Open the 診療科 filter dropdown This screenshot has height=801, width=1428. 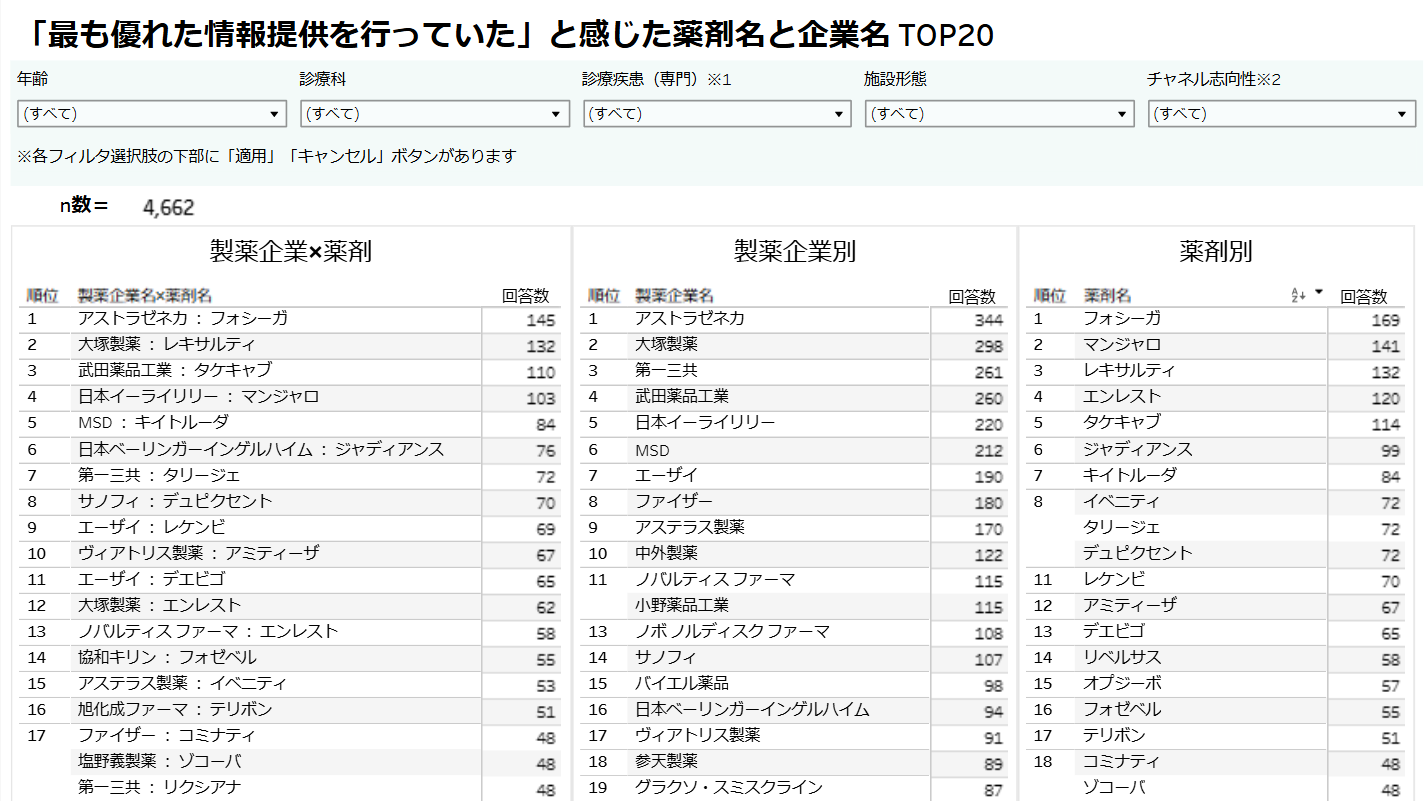coord(435,114)
